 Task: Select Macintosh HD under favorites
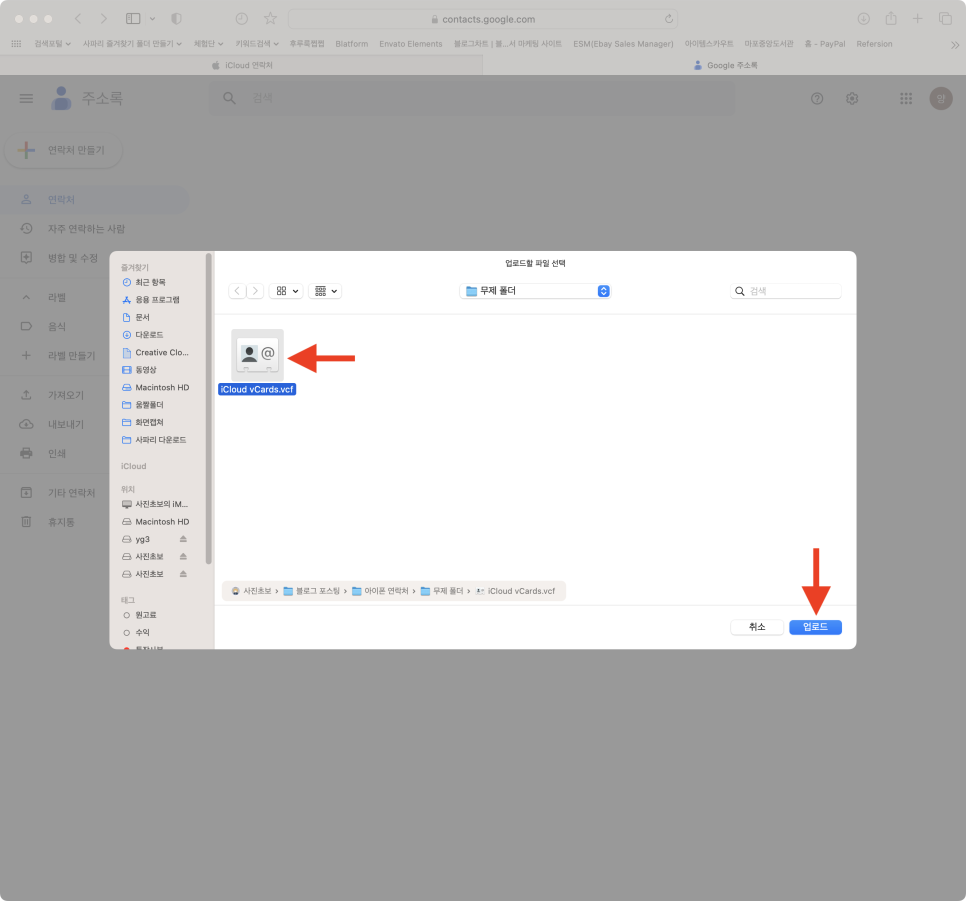click(156, 388)
